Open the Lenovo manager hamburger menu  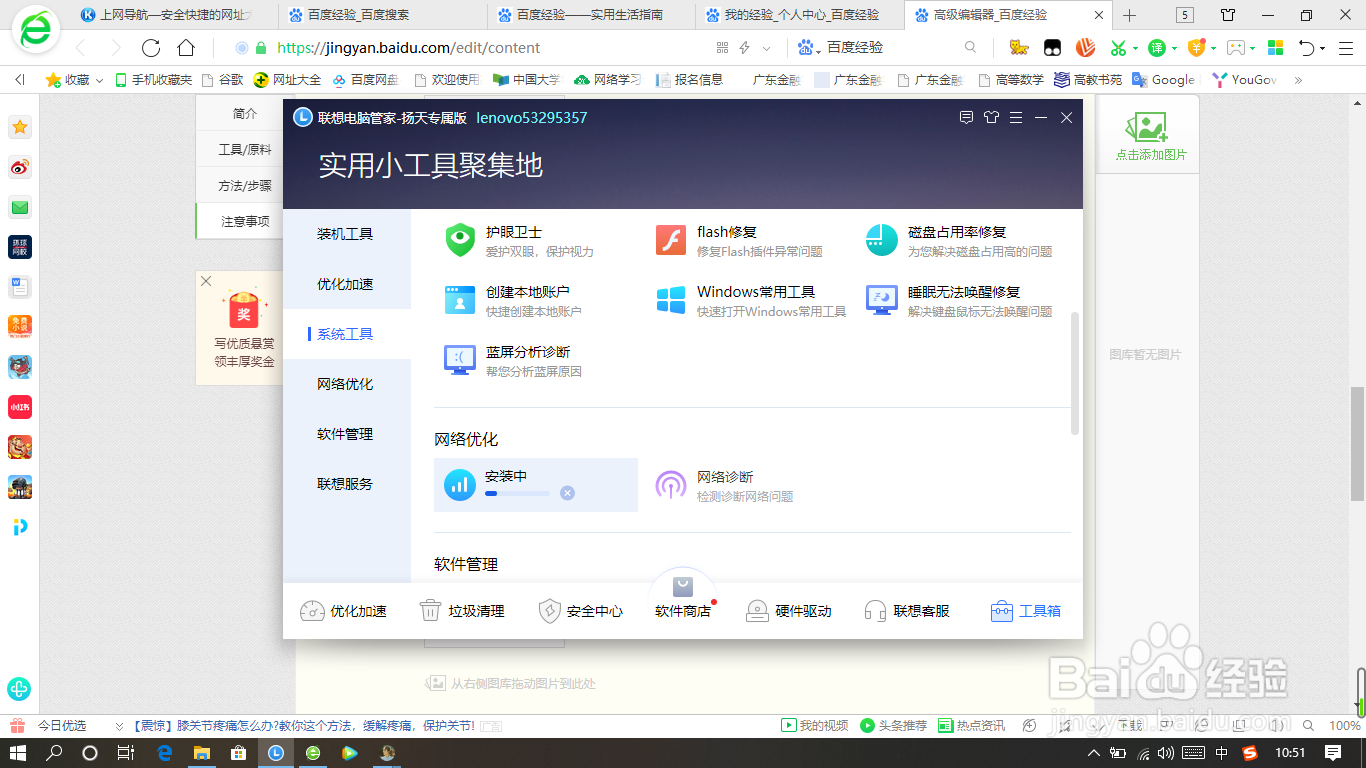tap(1016, 118)
